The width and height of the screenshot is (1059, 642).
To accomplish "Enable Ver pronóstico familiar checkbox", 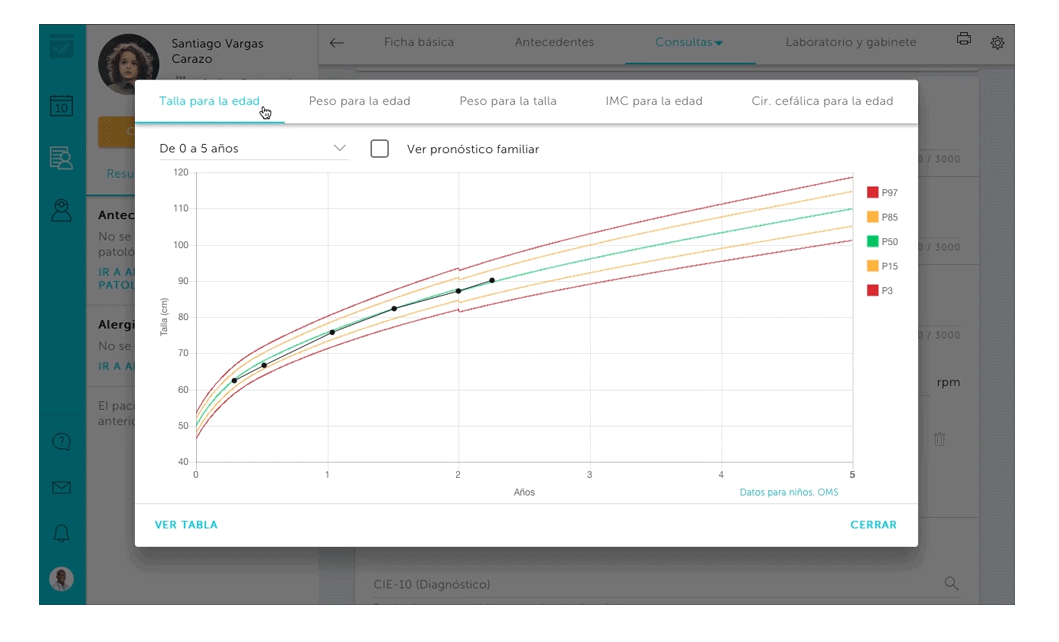I will (x=380, y=149).
